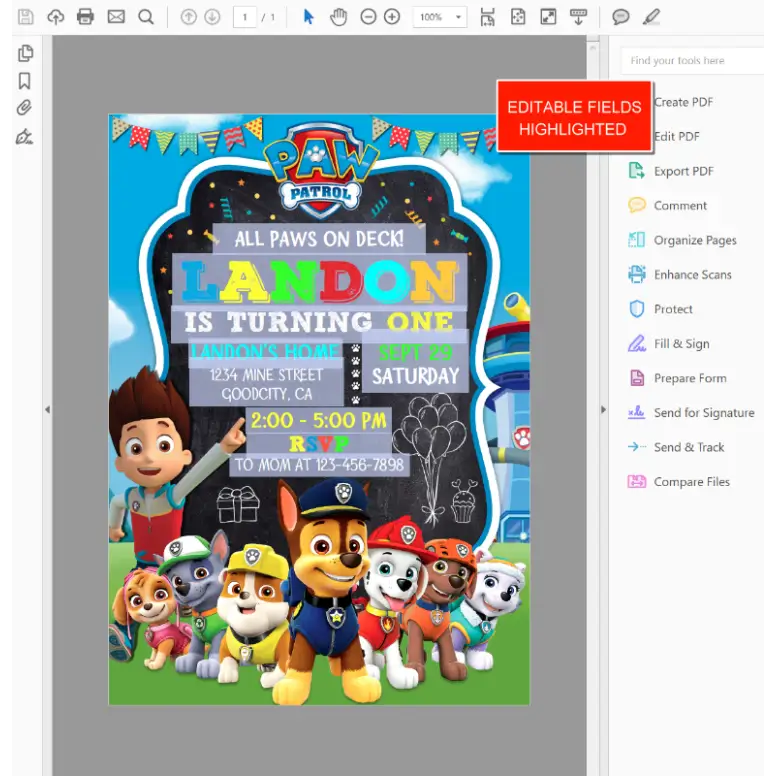Open the Fill & Sign tool
The height and width of the screenshot is (776, 776).
pyautogui.click(x=669, y=344)
